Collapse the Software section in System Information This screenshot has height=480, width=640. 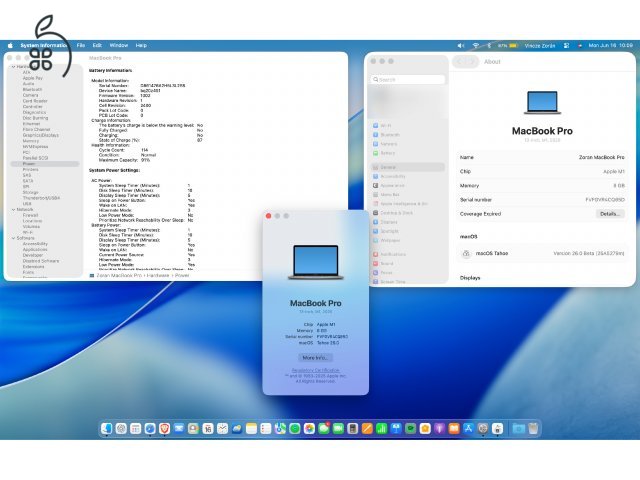pos(13,238)
